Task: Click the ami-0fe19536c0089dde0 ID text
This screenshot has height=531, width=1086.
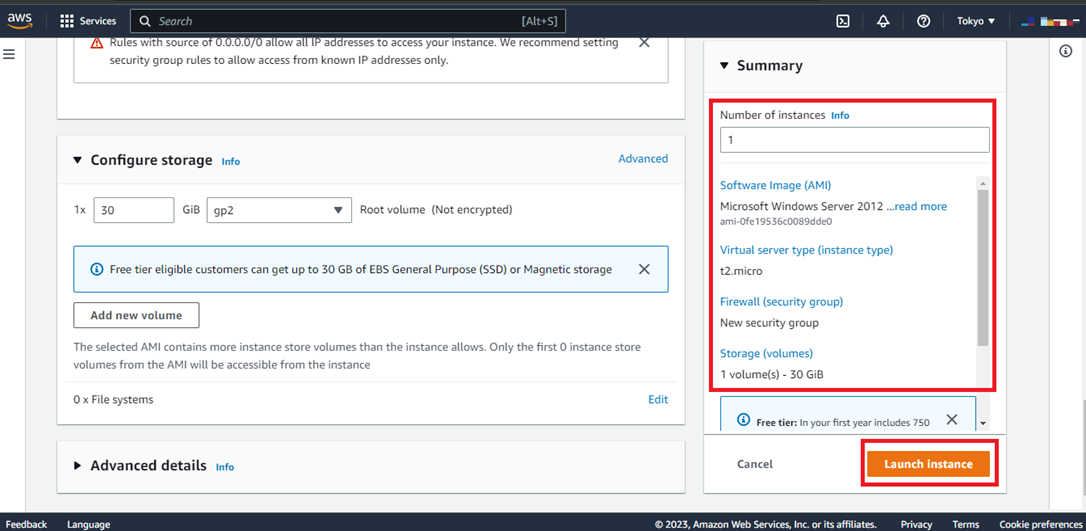Action: 776,222
